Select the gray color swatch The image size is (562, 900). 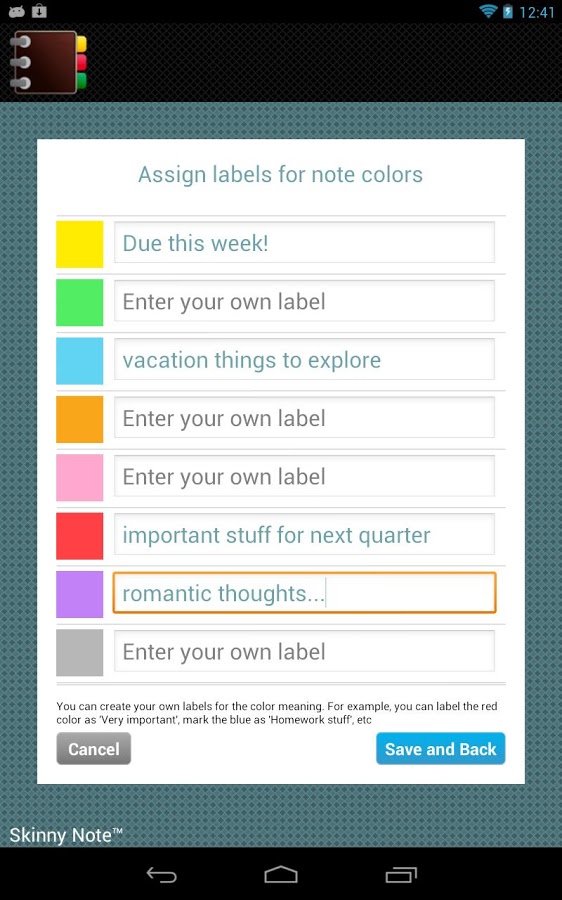click(80, 653)
